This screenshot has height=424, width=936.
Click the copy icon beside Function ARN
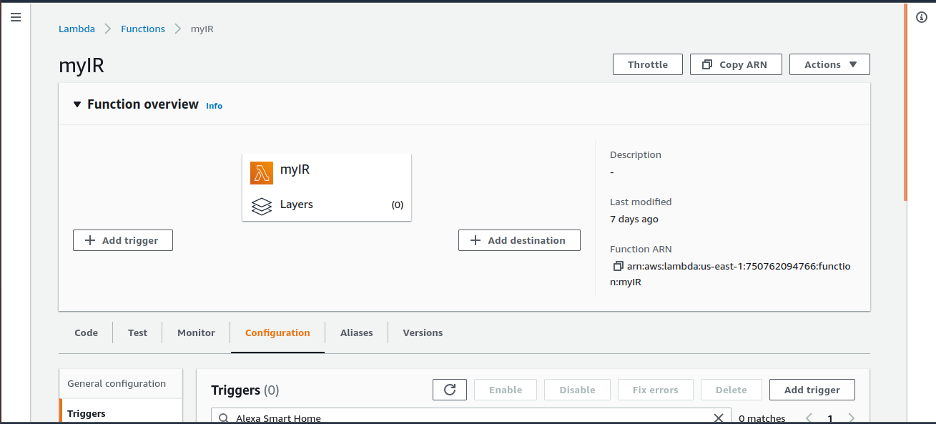[x=618, y=266]
